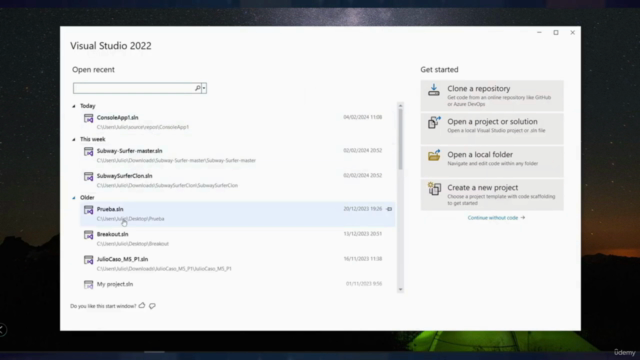640x360 pixels.
Task: Click the 16/11/2023 11:38 date entry
Action: coord(362,259)
